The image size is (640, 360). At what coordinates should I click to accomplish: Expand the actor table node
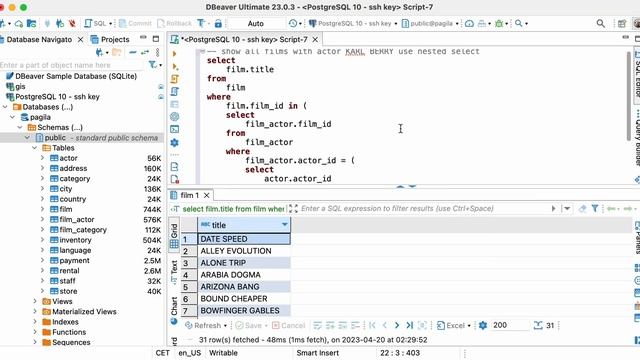(42, 158)
